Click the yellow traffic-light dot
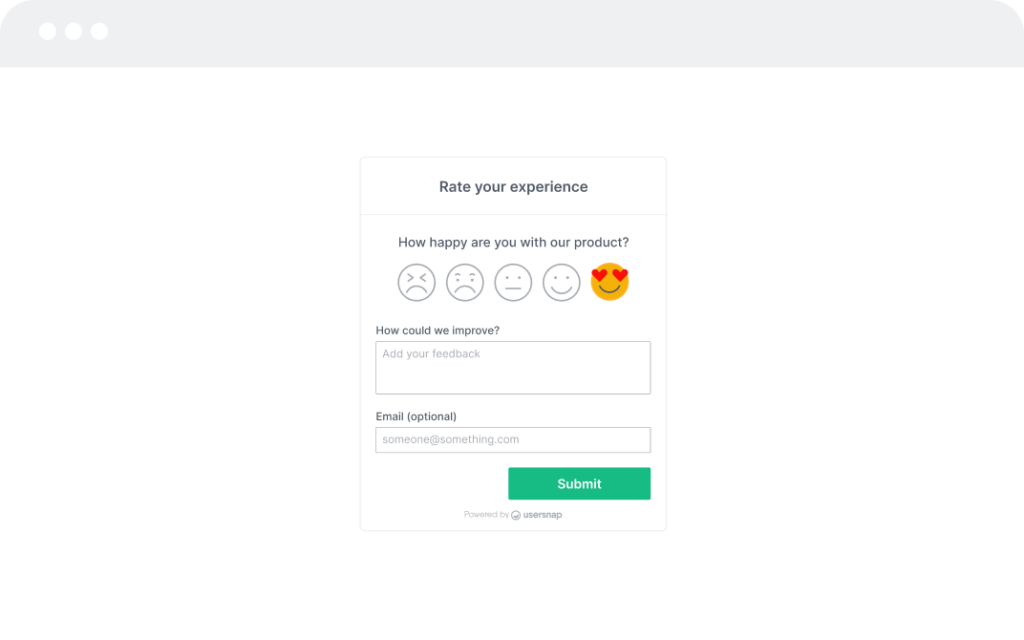This screenshot has height=640, width=1024. (x=72, y=31)
